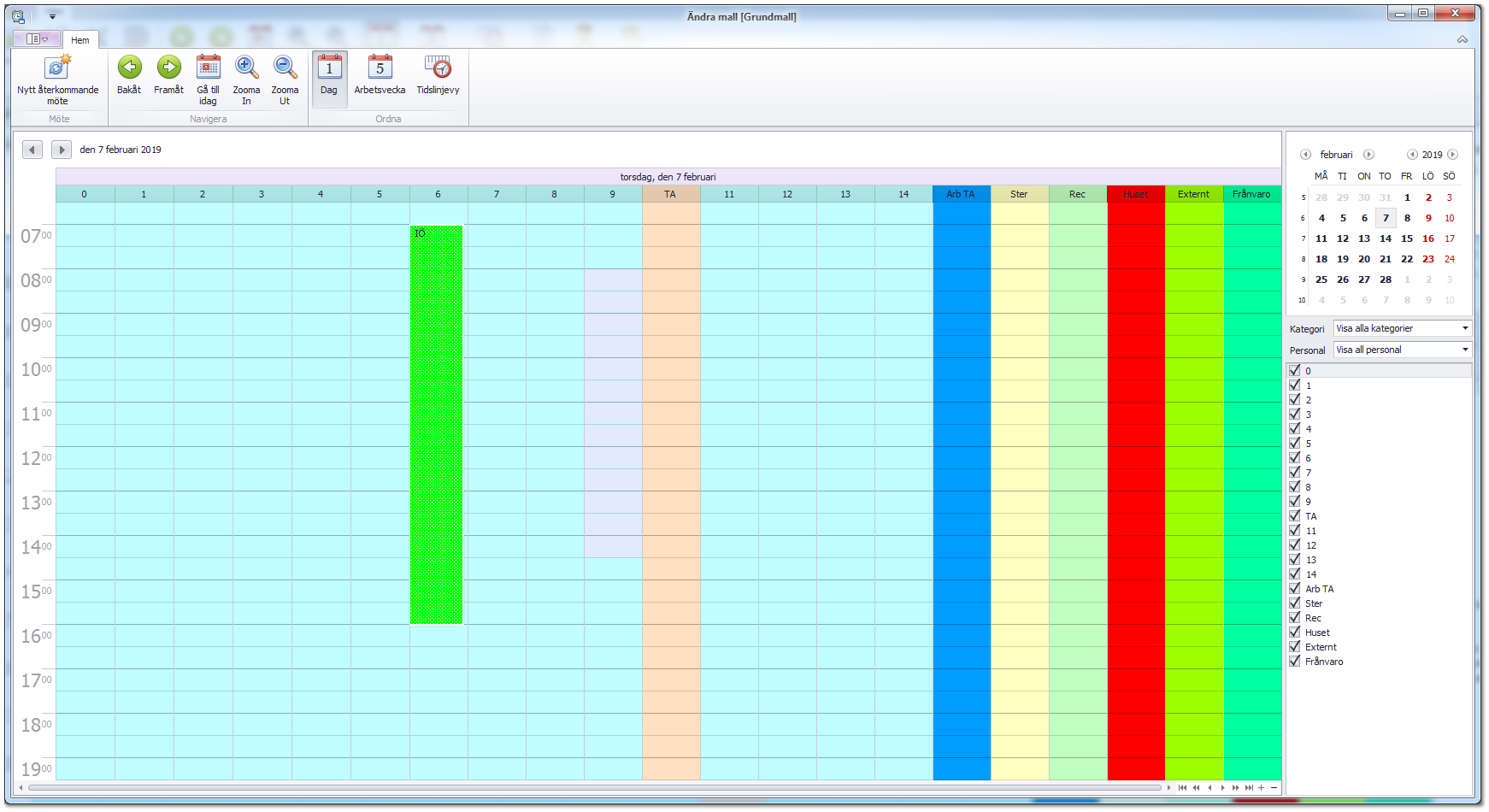Jump to today with Gå till idag
This screenshot has width=1489, height=812.
pyautogui.click(x=208, y=68)
